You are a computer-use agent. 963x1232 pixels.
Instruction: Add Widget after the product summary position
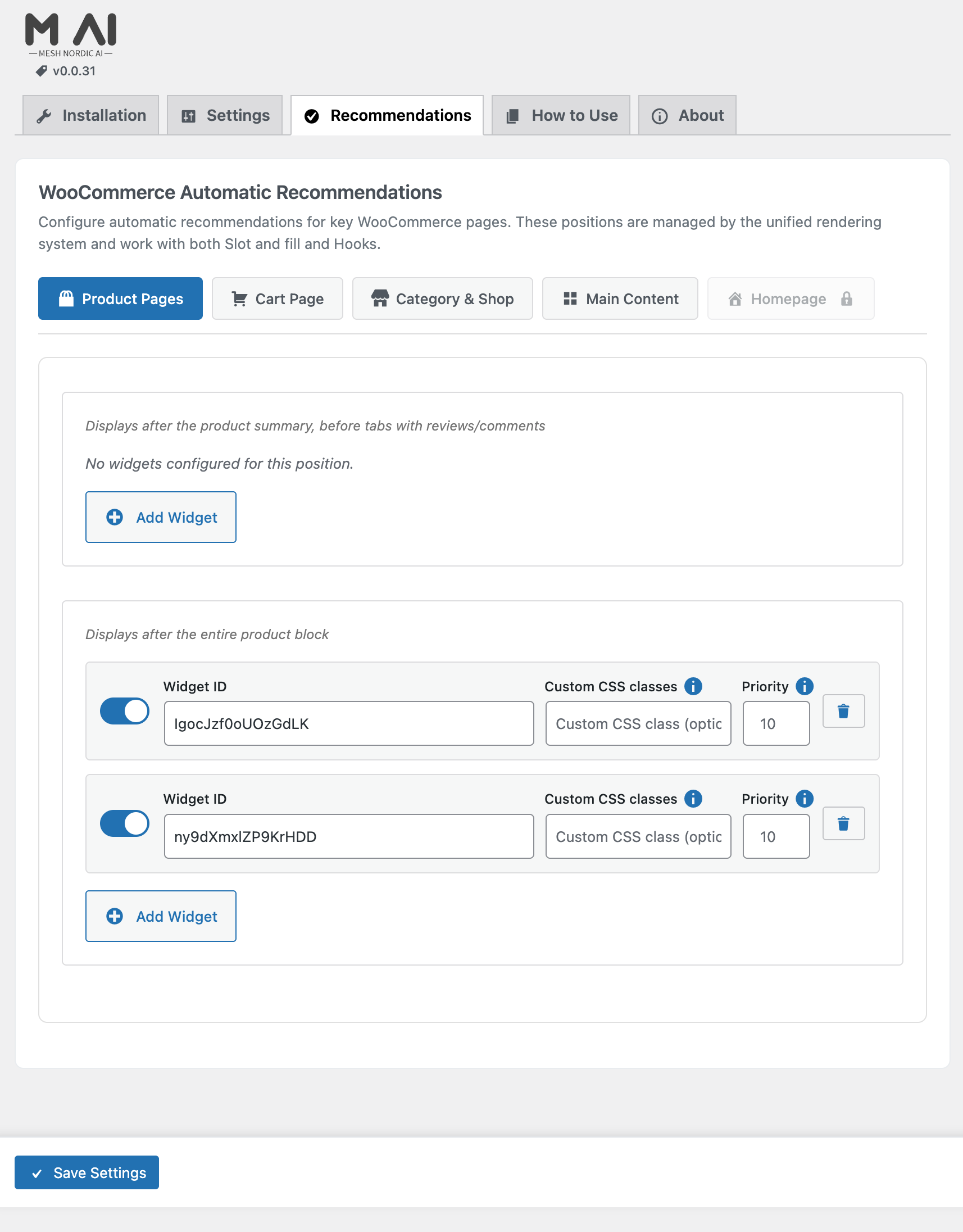[161, 517]
